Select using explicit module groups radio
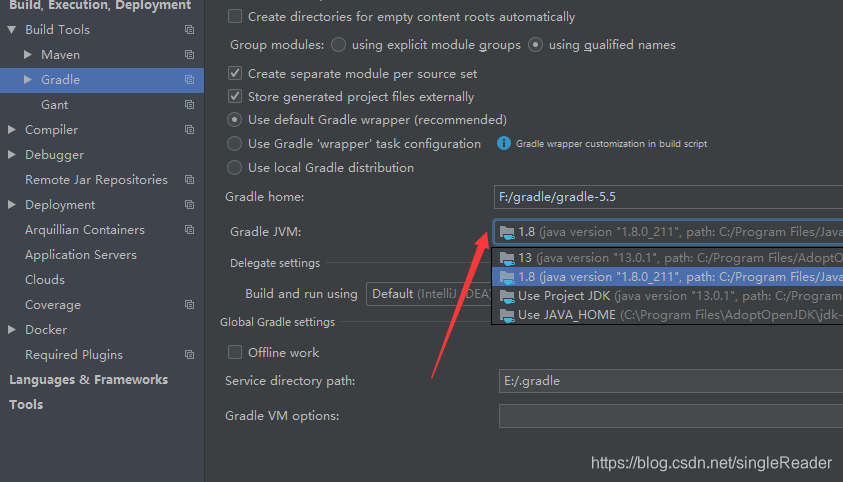 [x=338, y=45]
